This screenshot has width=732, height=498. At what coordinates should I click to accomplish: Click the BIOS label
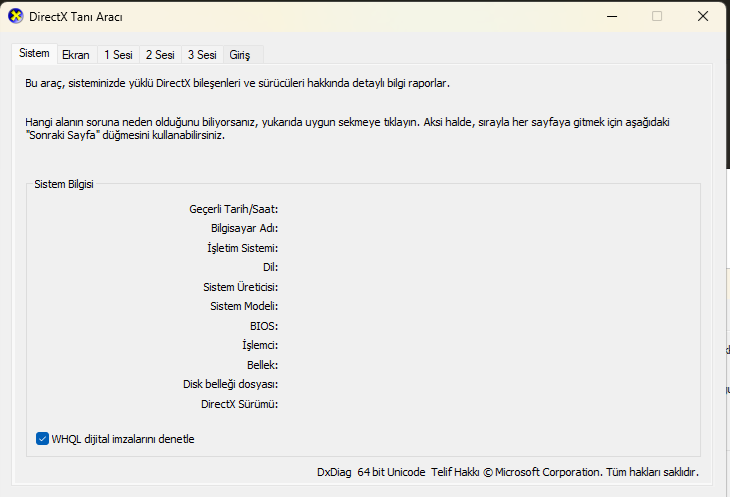pyautogui.click(x=264, y=326)
